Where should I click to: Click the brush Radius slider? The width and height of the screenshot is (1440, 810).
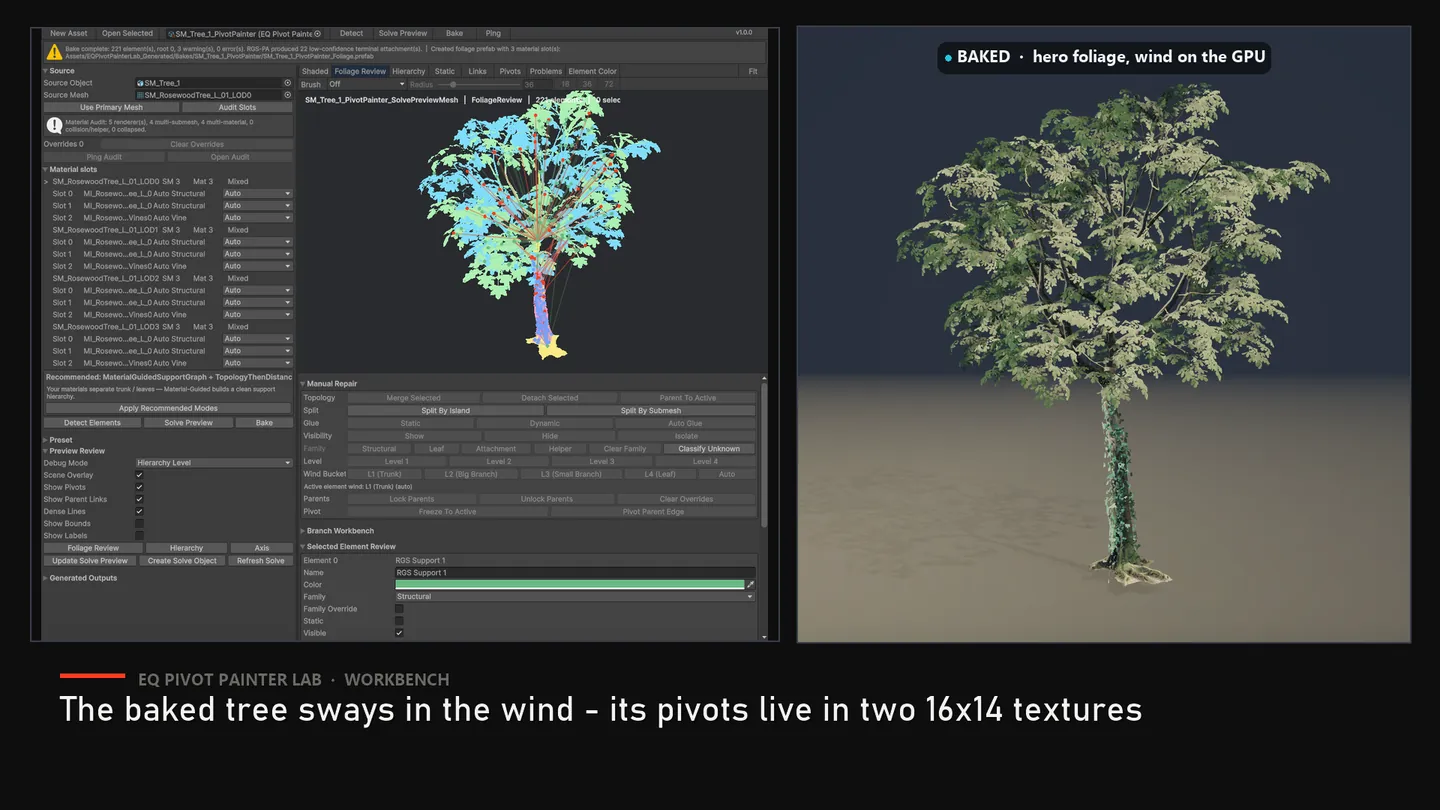(480, 85)
